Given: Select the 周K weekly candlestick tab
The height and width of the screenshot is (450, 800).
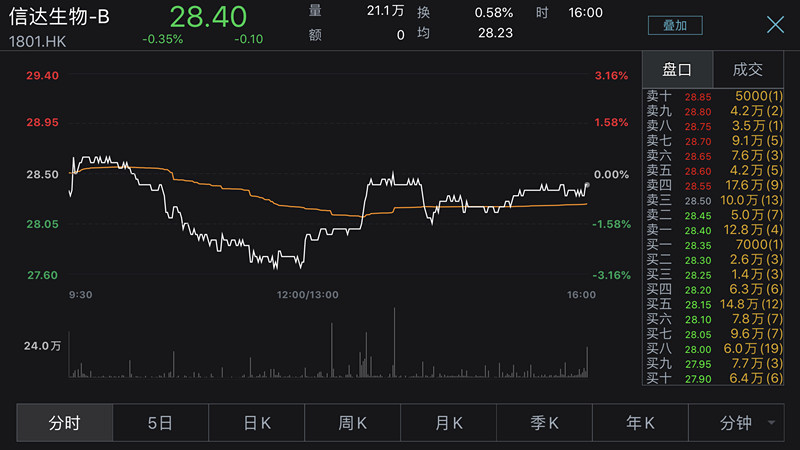Looking at the screenshot, I should pos(353,422).
